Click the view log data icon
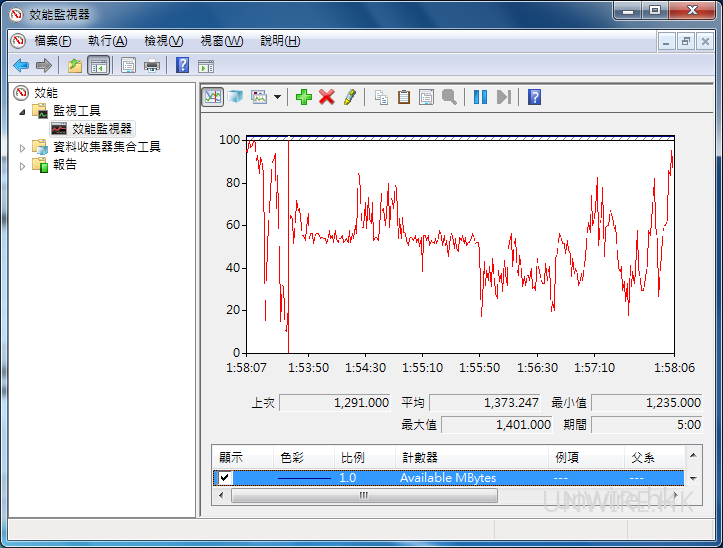 235,97
